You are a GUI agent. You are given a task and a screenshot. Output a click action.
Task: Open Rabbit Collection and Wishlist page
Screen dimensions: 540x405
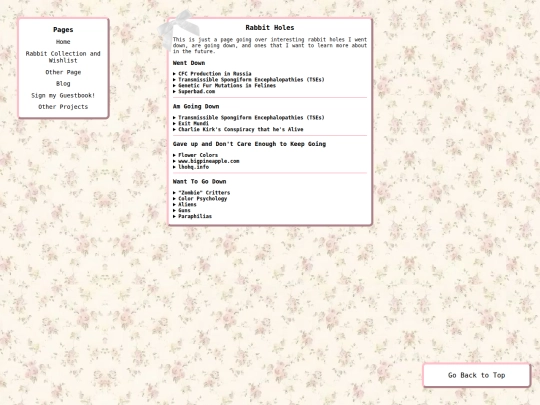point(63,57)
